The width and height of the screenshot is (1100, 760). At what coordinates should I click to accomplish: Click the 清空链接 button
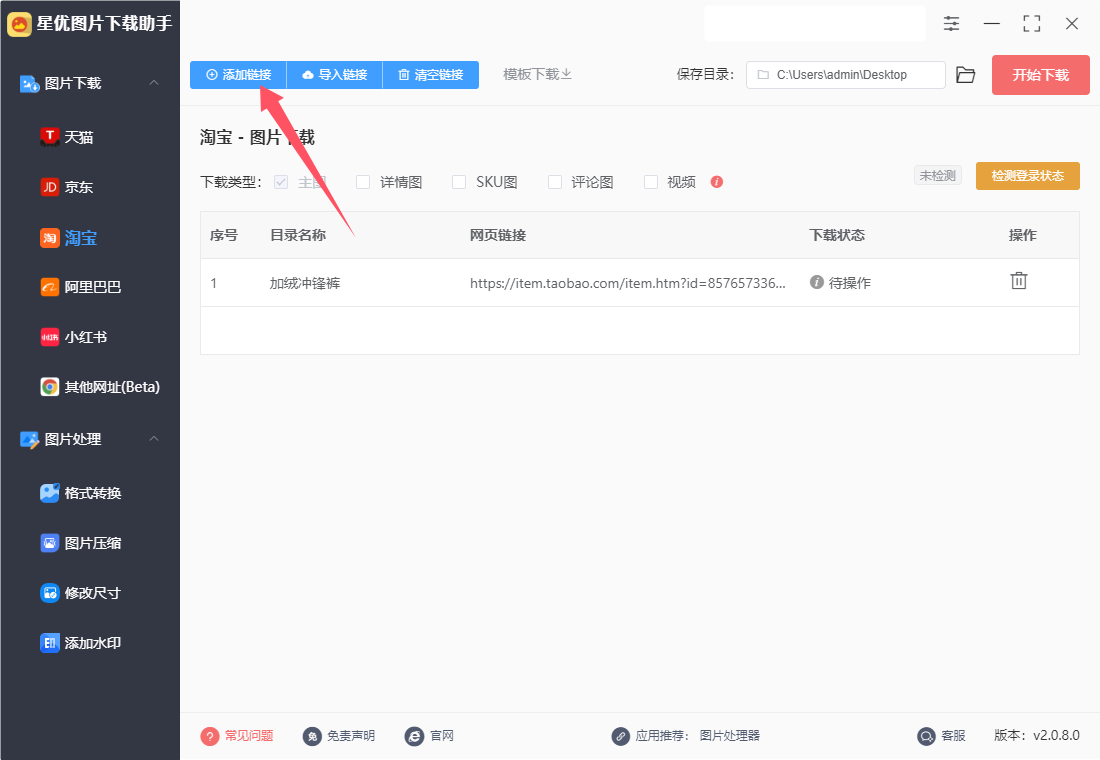pyautogui.click(x=431, y=74)
